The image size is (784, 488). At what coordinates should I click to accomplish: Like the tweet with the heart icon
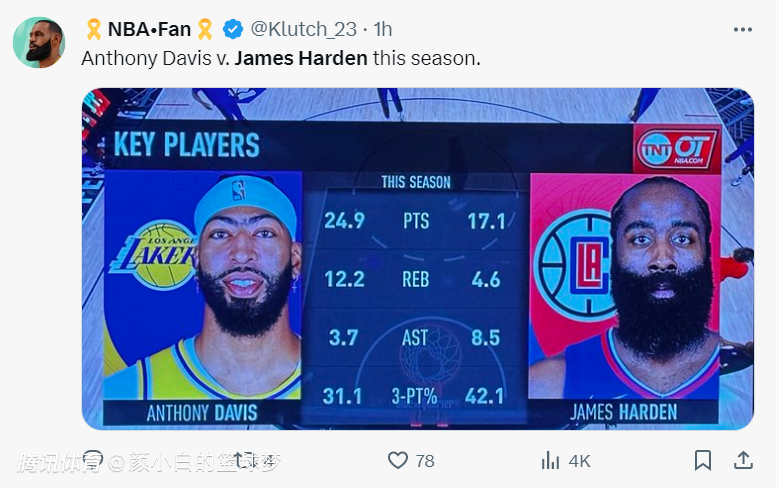click(x=398, y=460)
